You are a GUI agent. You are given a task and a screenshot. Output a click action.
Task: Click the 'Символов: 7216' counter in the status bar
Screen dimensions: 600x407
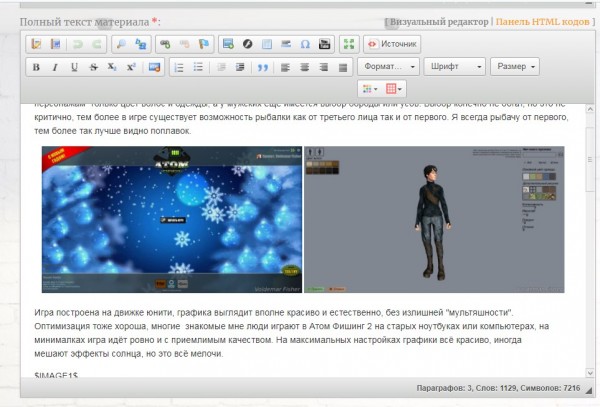click(550, 388)
